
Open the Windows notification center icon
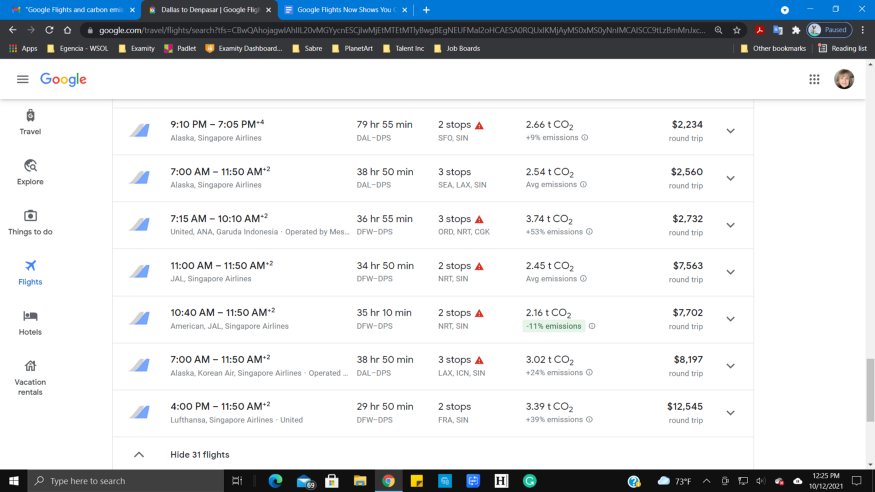pos(857,481)
